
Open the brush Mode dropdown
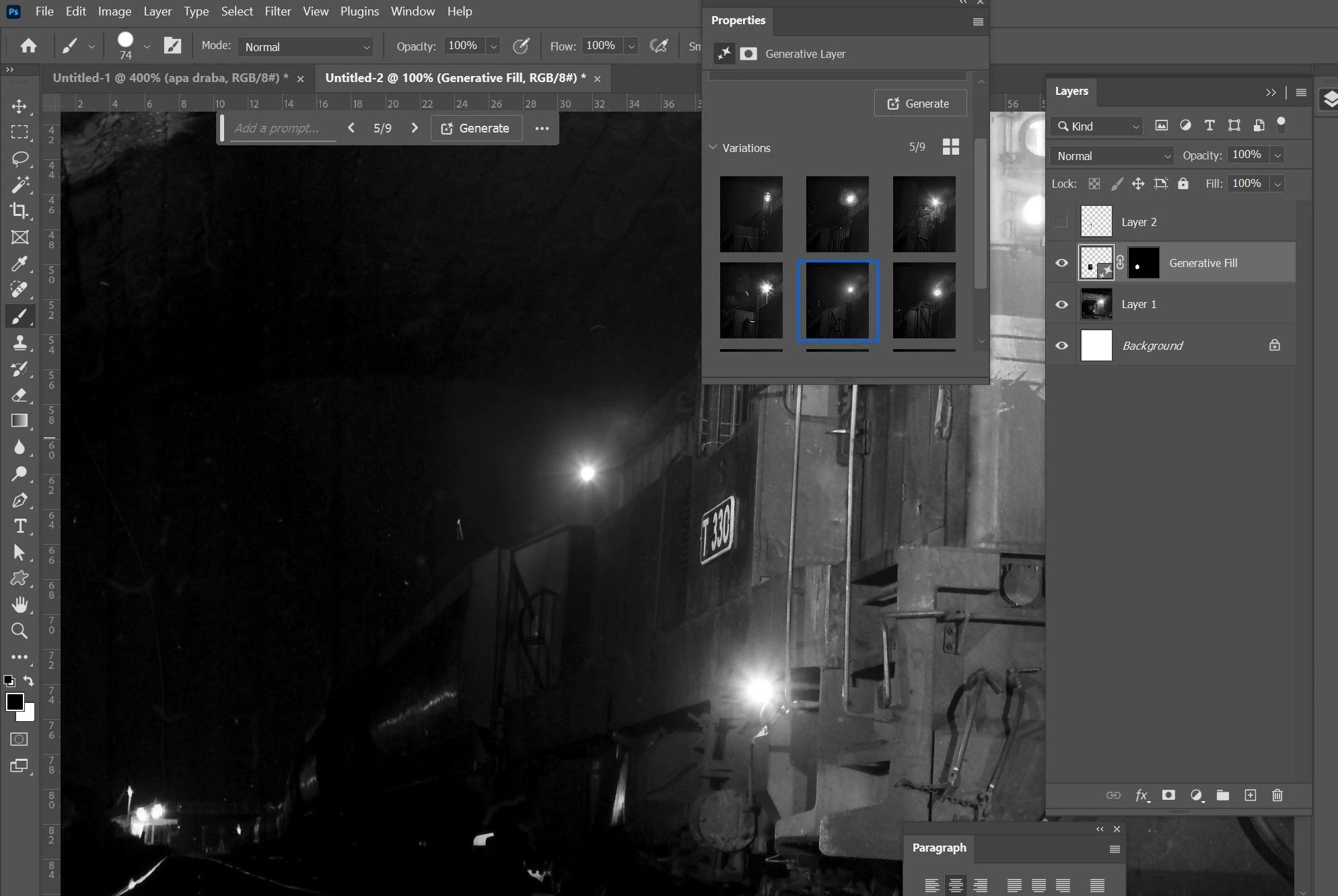pos(306,46)
